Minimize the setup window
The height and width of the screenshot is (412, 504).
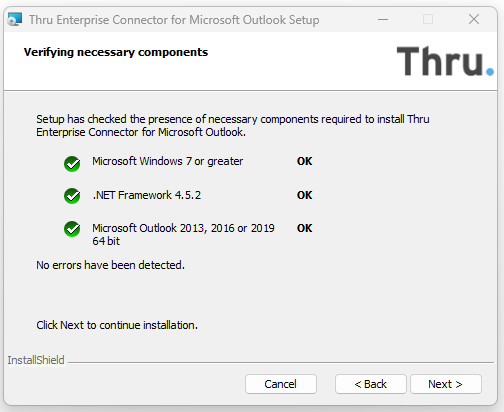point(383,19)
